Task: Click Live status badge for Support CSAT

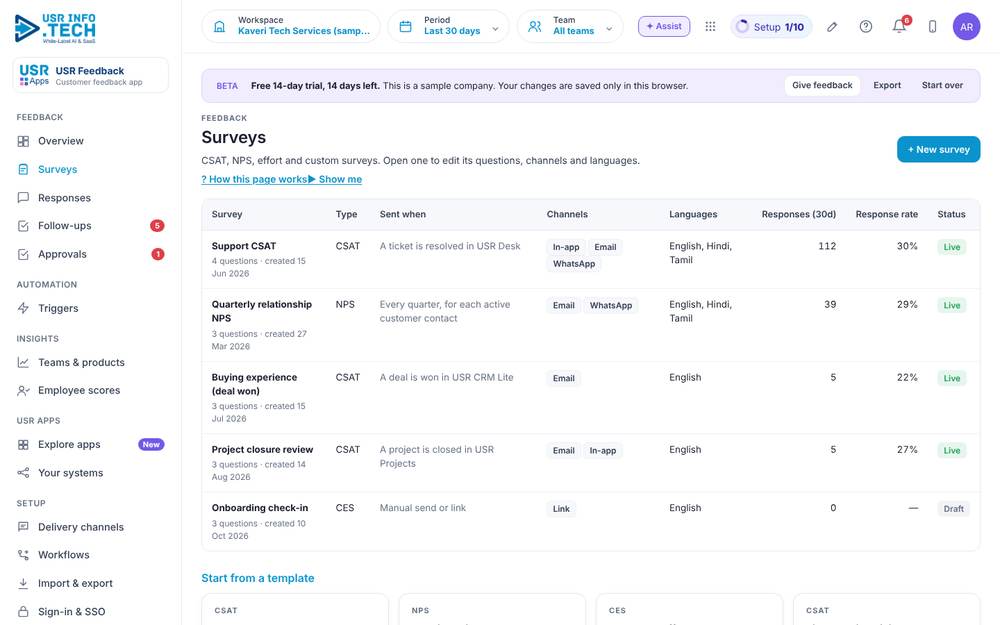Action: [952, 247]
